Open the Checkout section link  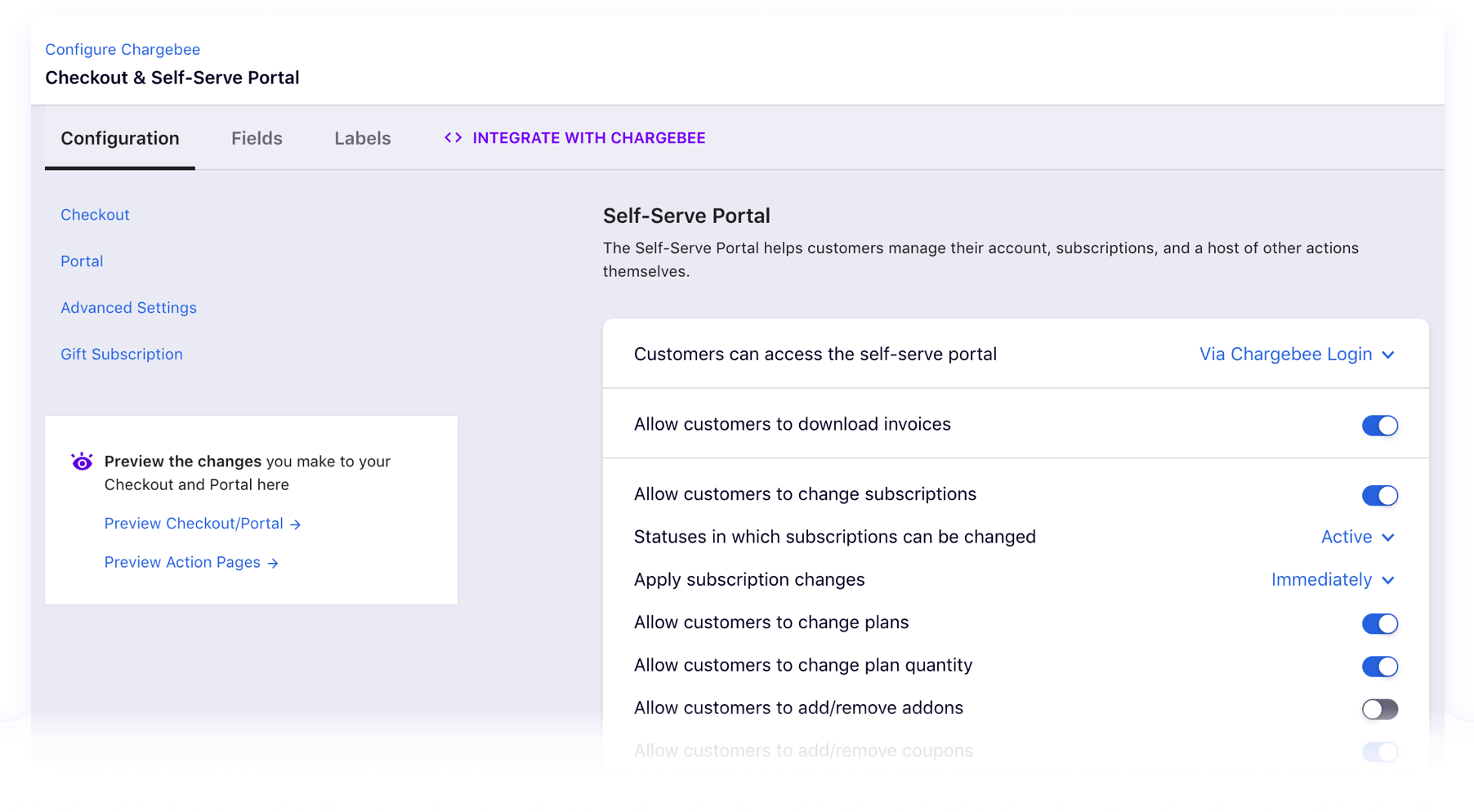click(x=95, y=215)
